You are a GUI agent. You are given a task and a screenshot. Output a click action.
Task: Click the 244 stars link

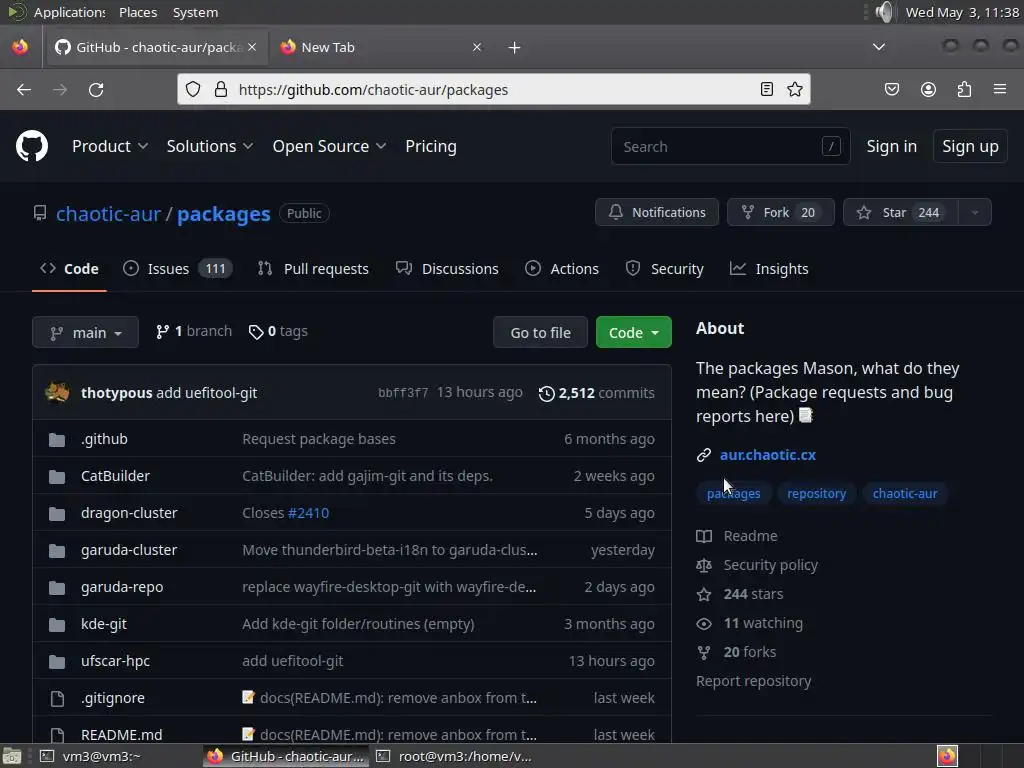coord(753,594)
